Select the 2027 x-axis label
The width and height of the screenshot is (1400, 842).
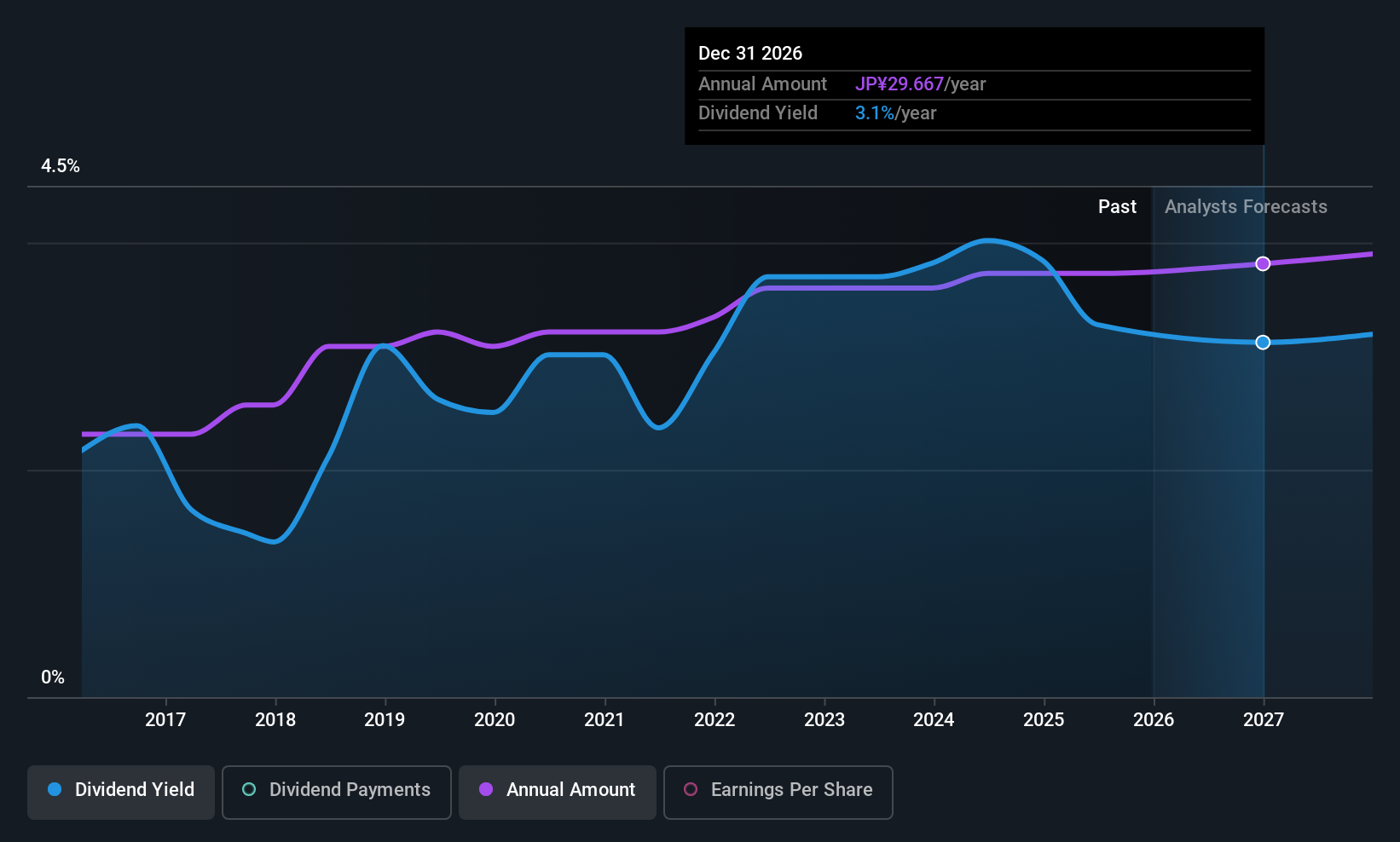pos(1264,719)
